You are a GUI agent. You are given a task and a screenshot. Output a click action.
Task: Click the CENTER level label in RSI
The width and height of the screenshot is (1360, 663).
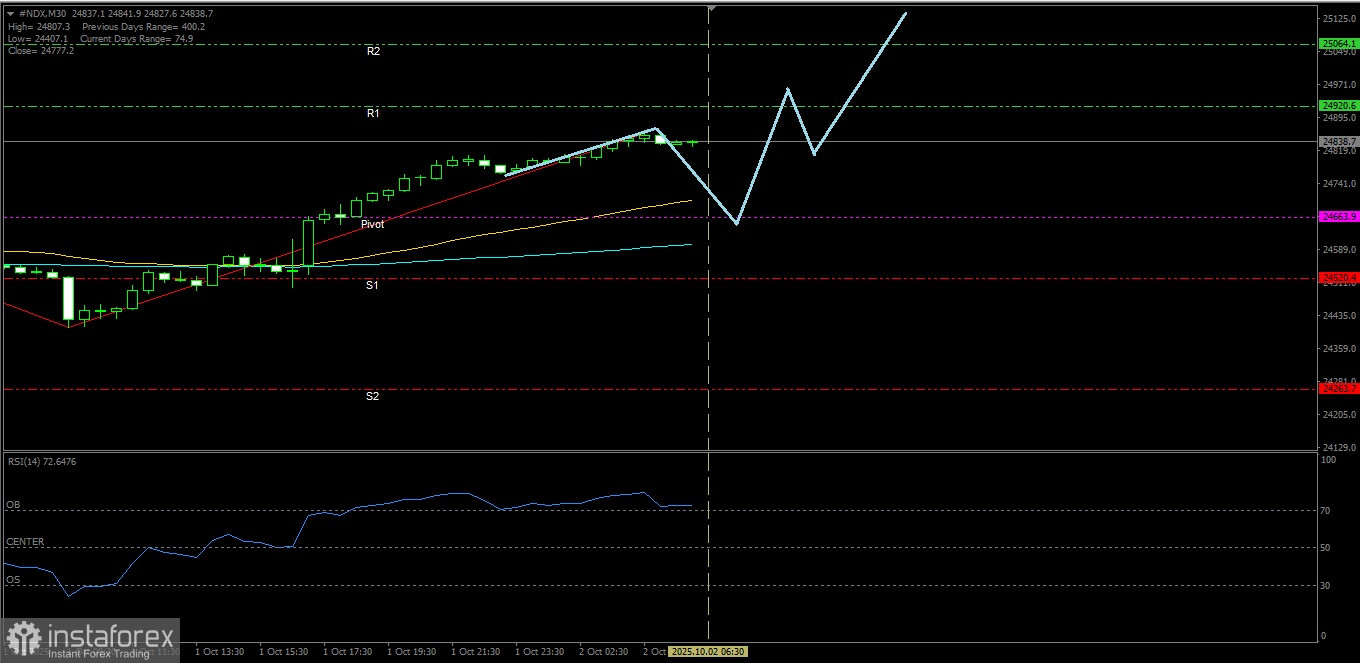(x=25, y=542)
